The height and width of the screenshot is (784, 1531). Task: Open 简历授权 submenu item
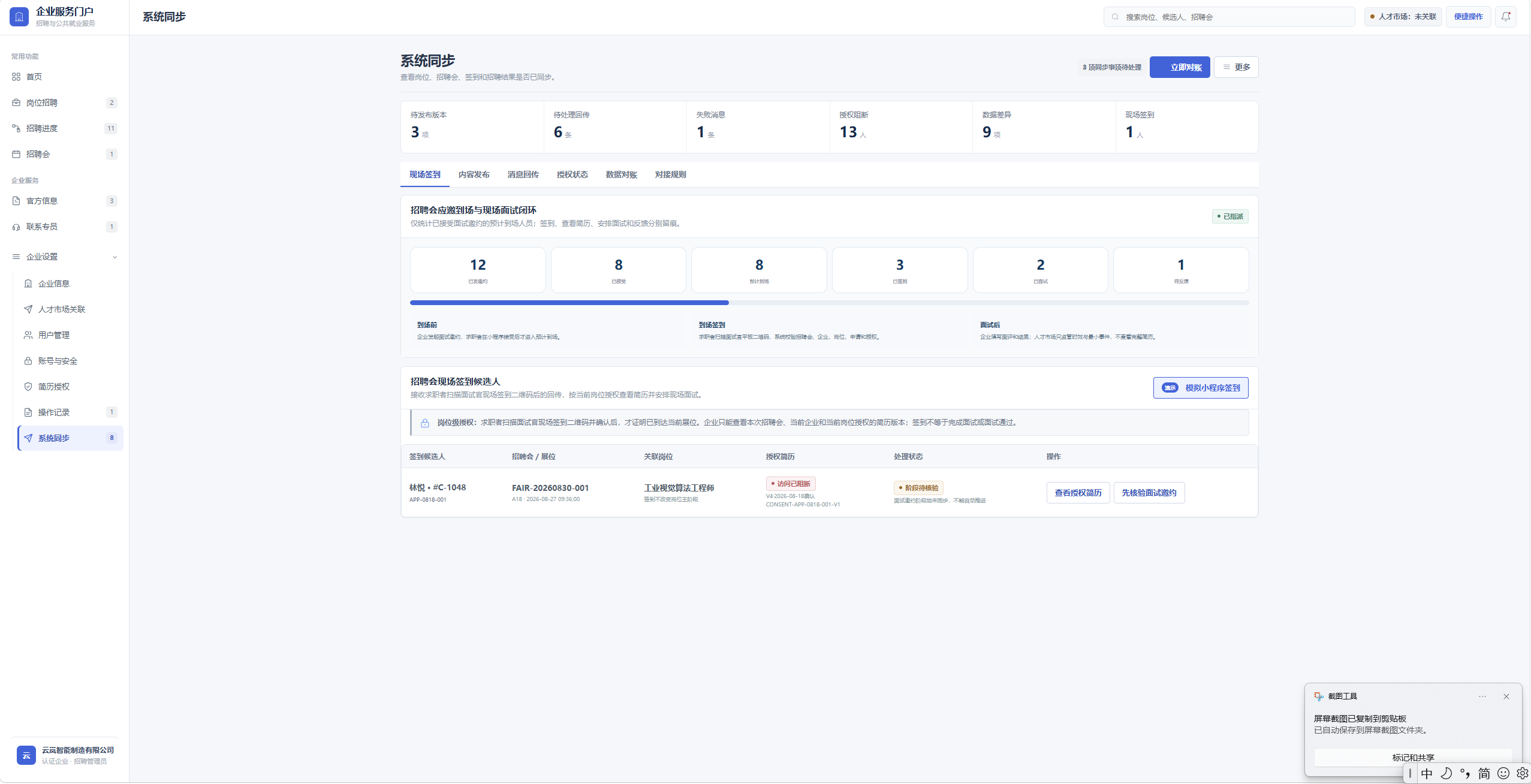[70, 387]
